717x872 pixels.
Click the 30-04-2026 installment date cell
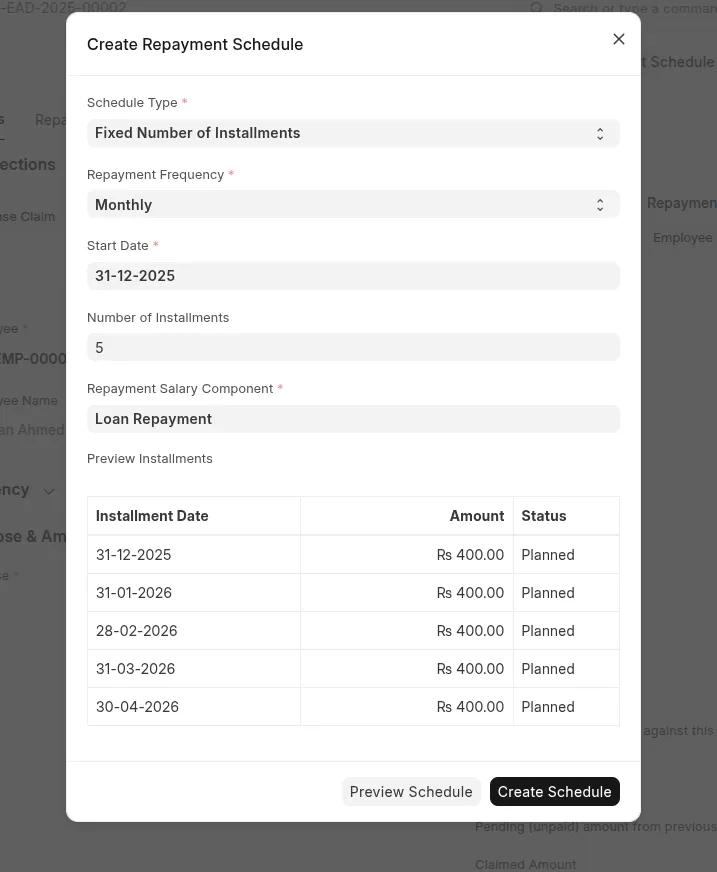[x=138, y=707]
